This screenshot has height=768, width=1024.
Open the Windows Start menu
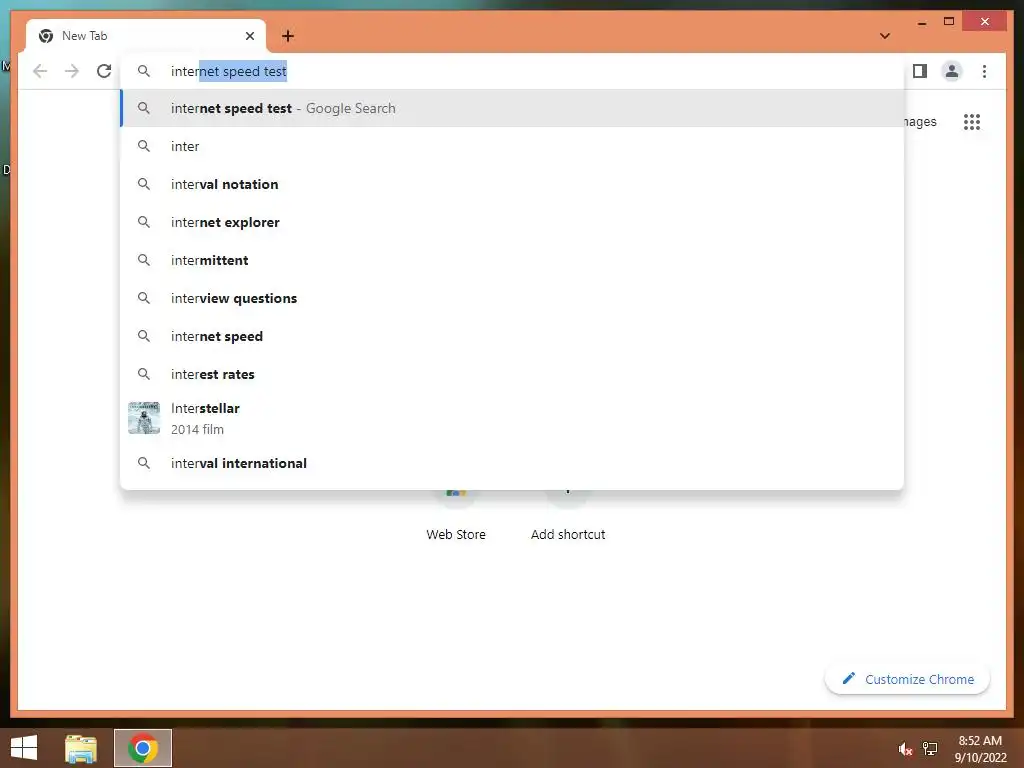(24, 748)
